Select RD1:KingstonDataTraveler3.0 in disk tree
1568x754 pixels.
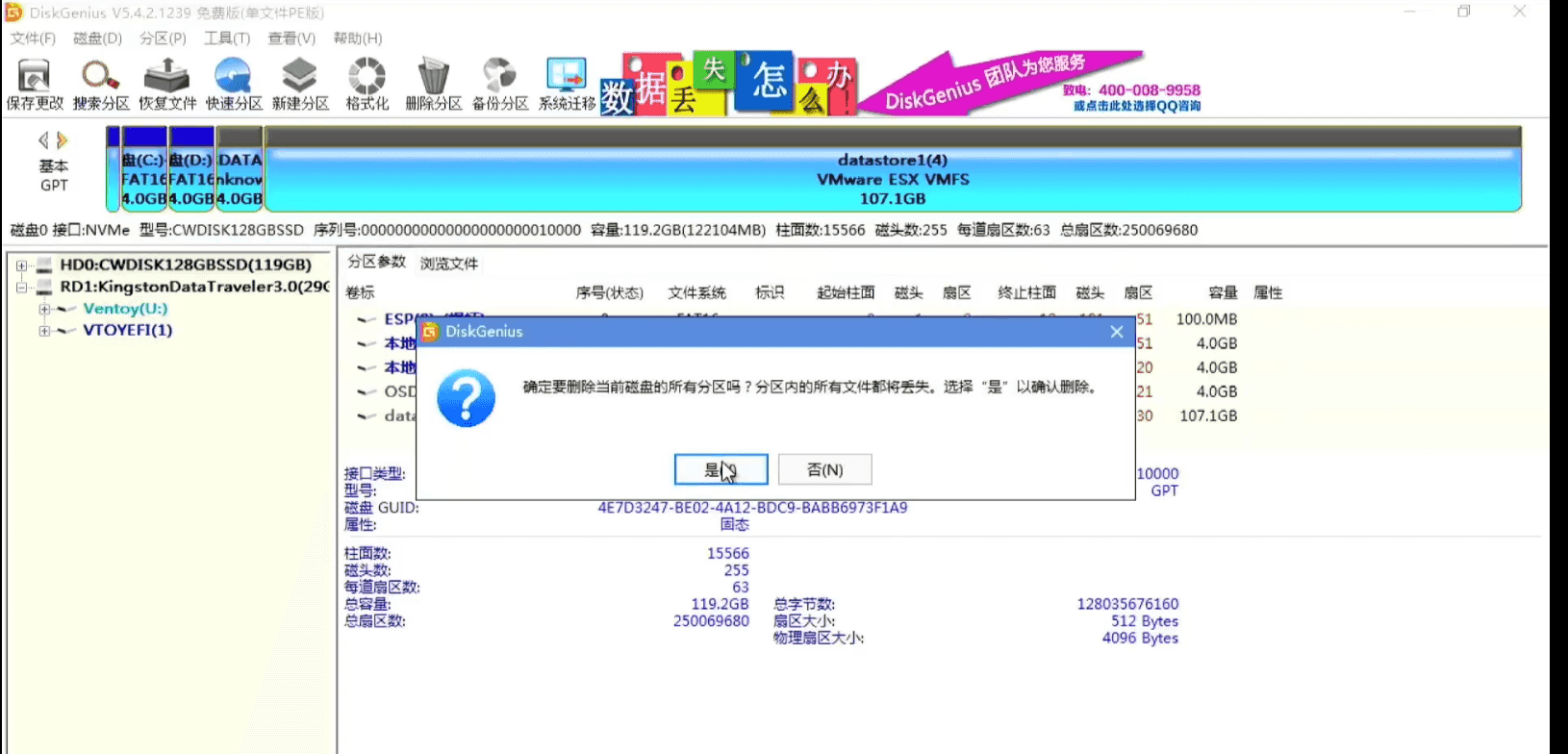[194, 287]
